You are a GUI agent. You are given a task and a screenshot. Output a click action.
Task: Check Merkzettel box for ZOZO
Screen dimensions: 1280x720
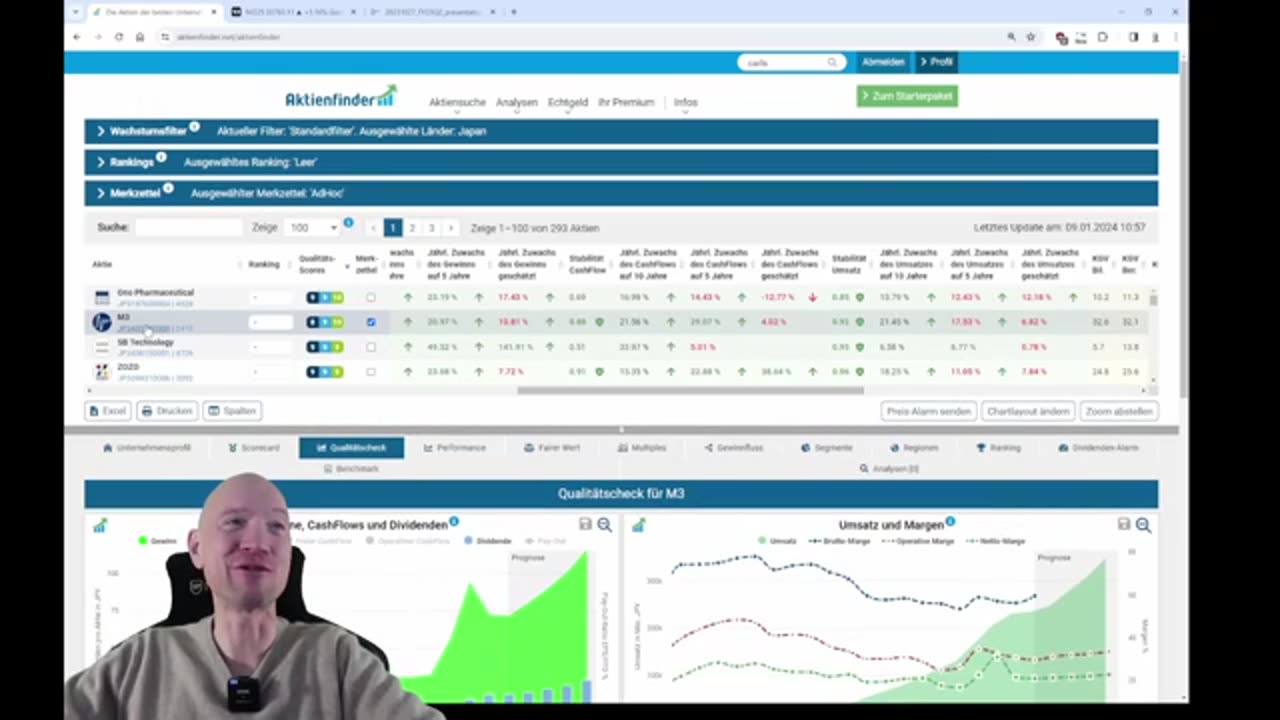371,372
